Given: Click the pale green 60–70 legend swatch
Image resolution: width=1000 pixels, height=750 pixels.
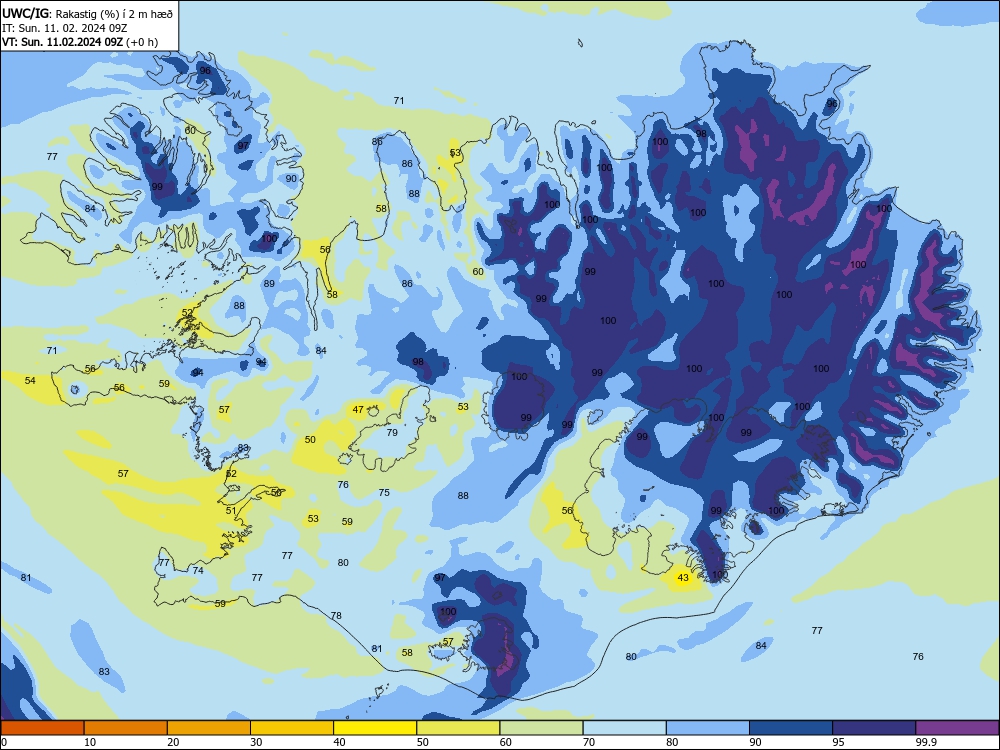Looking at the screenshot, I should point(541,728).
